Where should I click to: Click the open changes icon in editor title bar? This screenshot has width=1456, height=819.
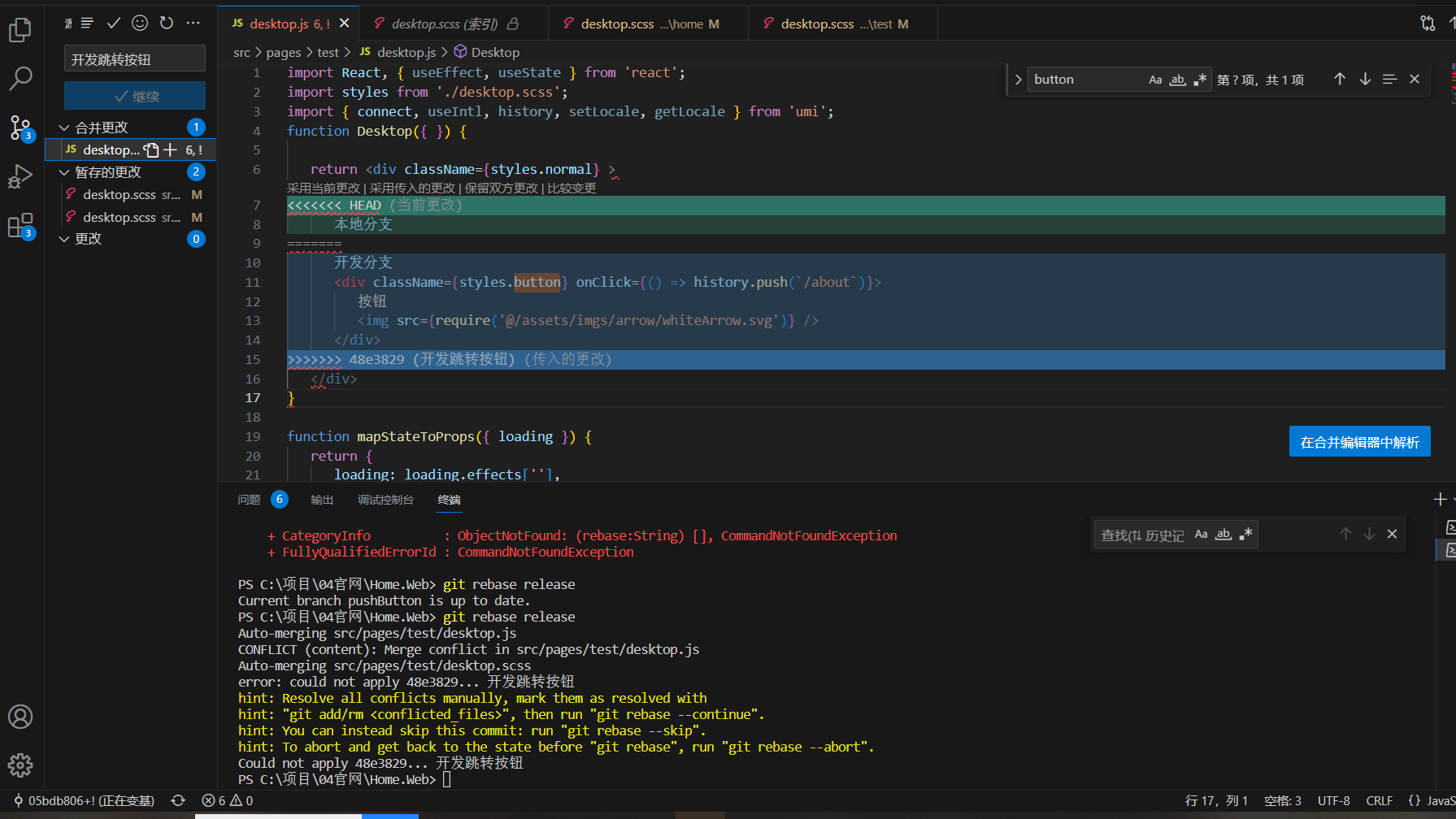(x=1428, y=24)
